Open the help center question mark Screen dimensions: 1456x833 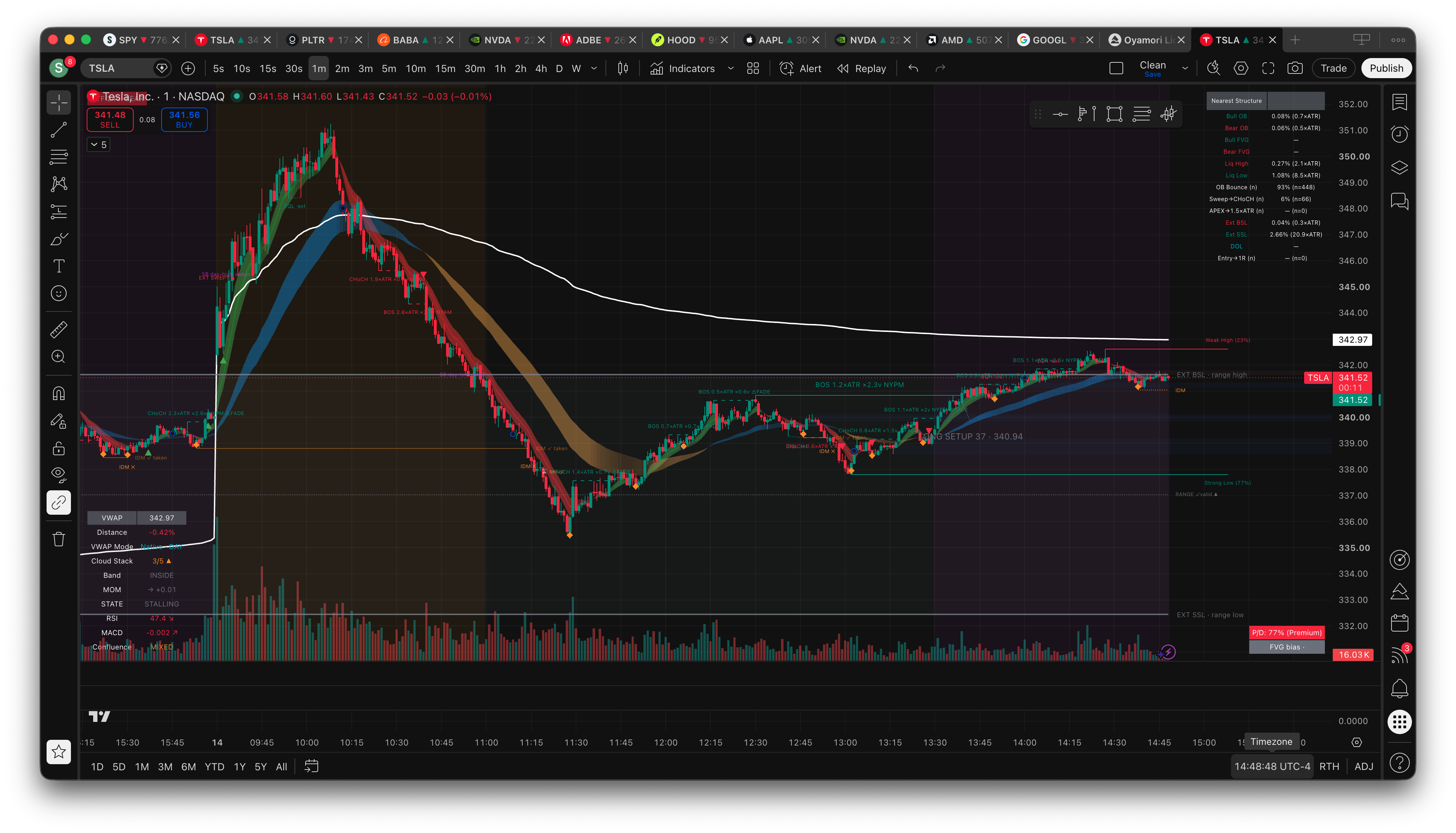point(1399,762)
